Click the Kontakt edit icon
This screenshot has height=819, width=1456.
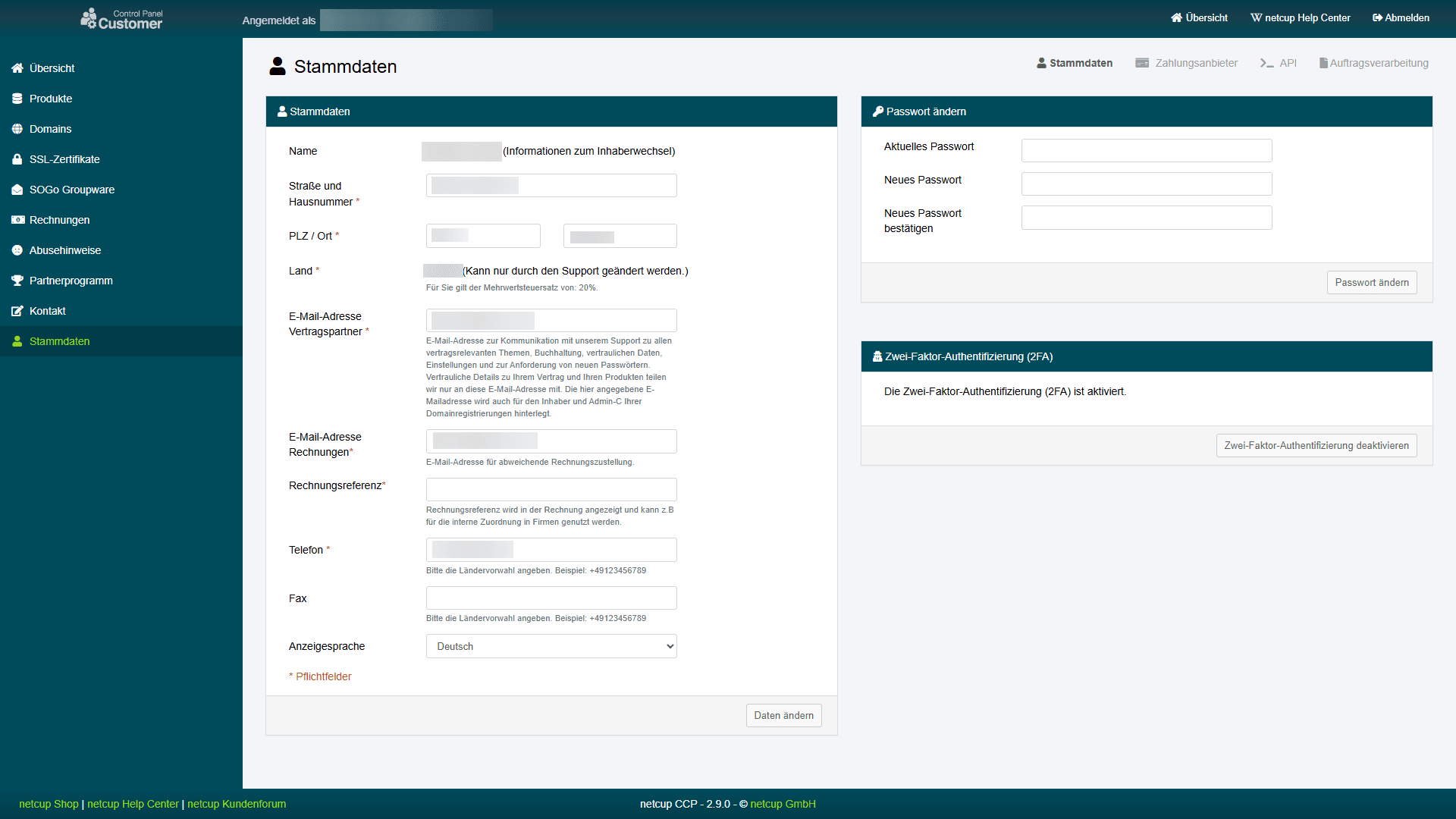coord(17,311)
